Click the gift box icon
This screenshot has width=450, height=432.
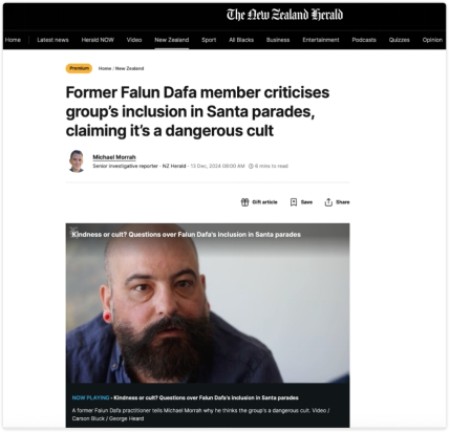[245, 202]
